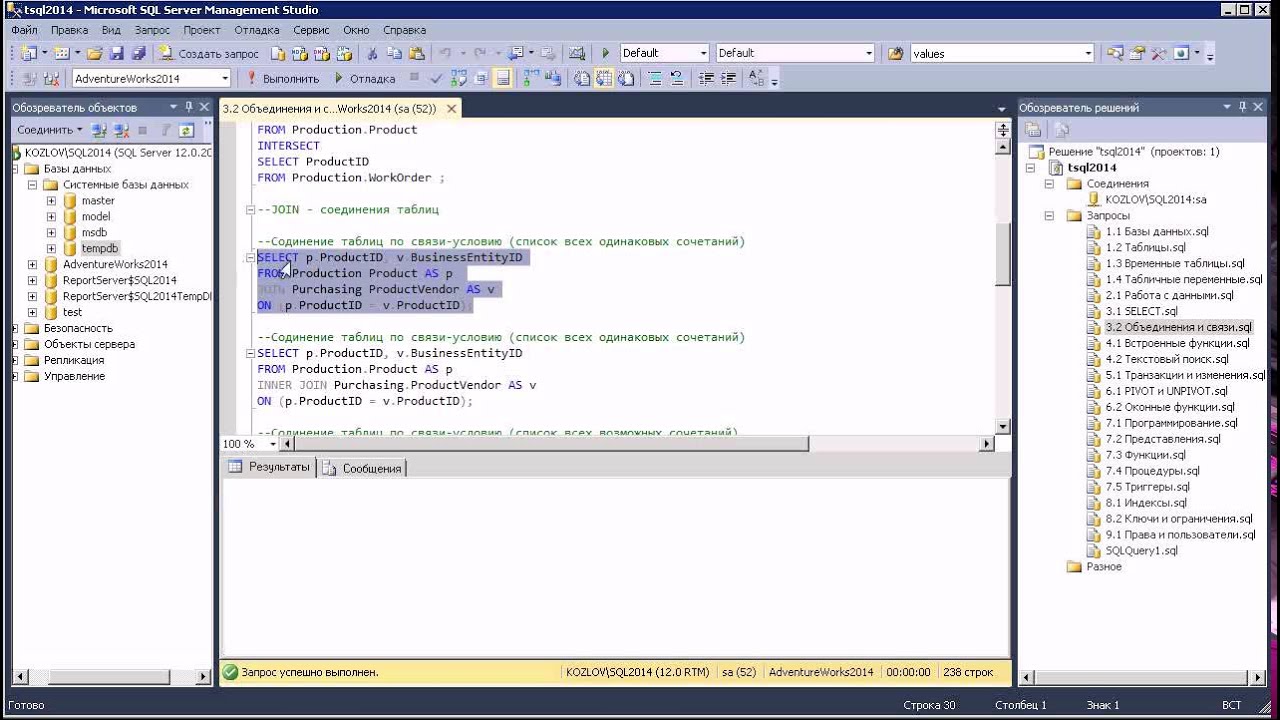Viewport: 1280px width, 720px height.
Task: Create new query with Создать запрос
Action: pyautogui.click(x=209, y=54)
